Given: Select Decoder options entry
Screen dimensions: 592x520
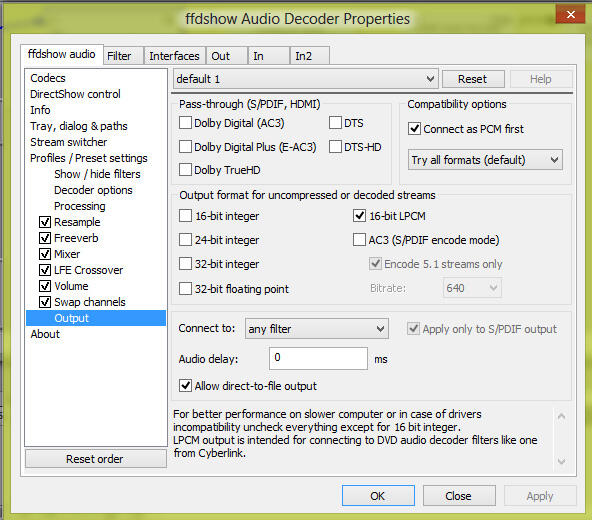Looking at the screenshot, I should coord(93,190).
